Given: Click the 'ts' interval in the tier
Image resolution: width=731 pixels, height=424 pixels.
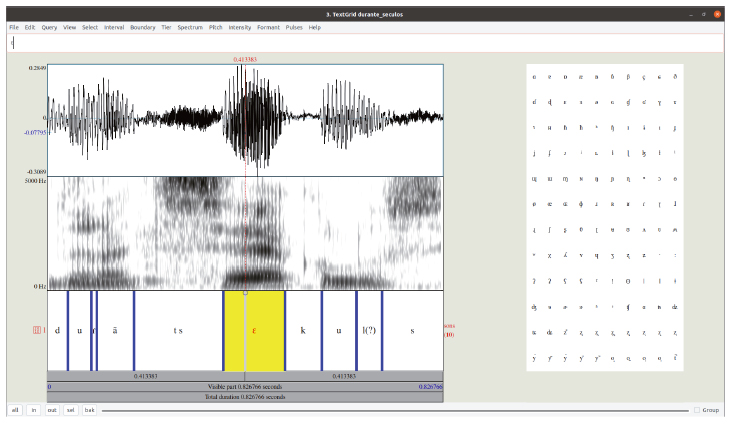Looking at the screenshot, I should (x=178, y=330).
